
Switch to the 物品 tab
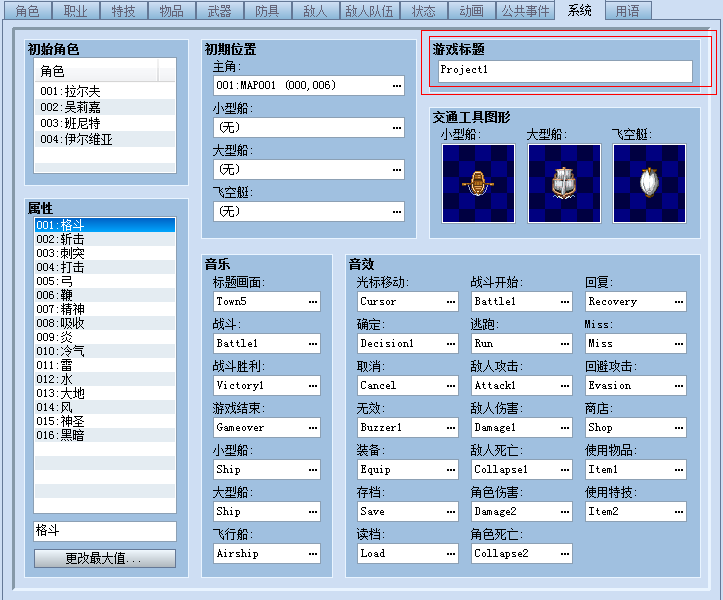tap(172, 11)
